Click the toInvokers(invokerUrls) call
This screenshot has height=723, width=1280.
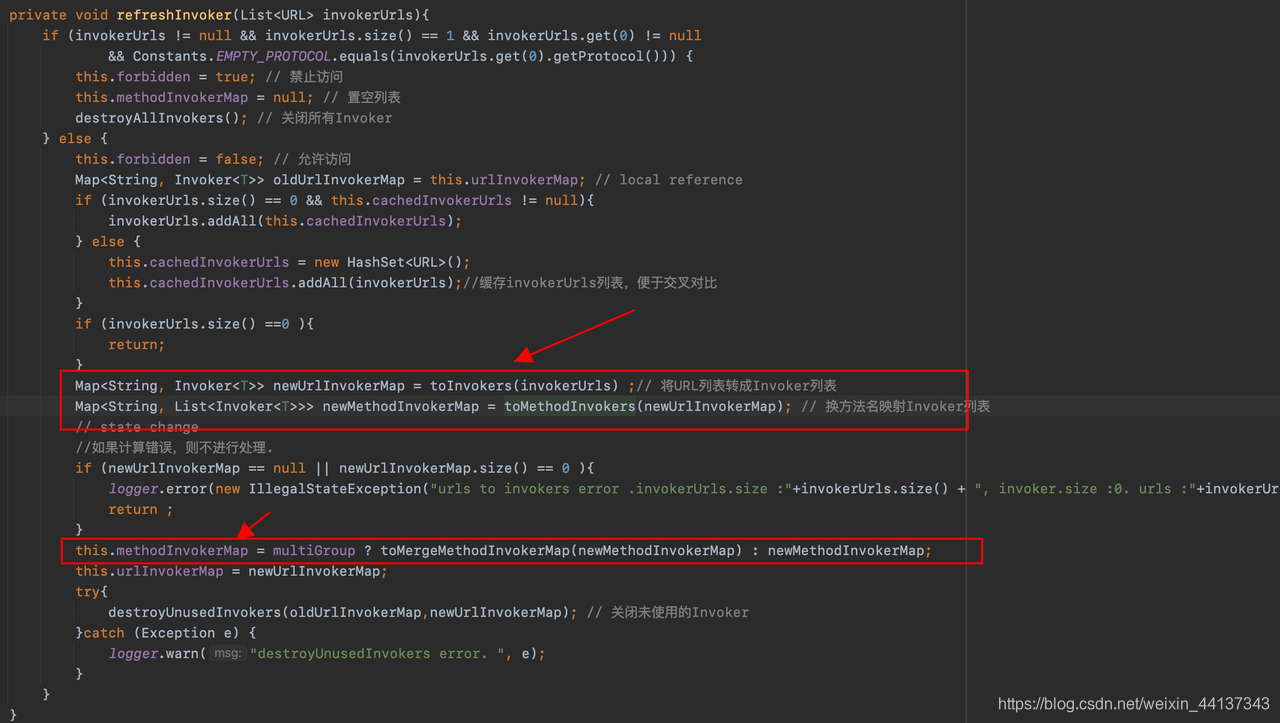point(525,386)
